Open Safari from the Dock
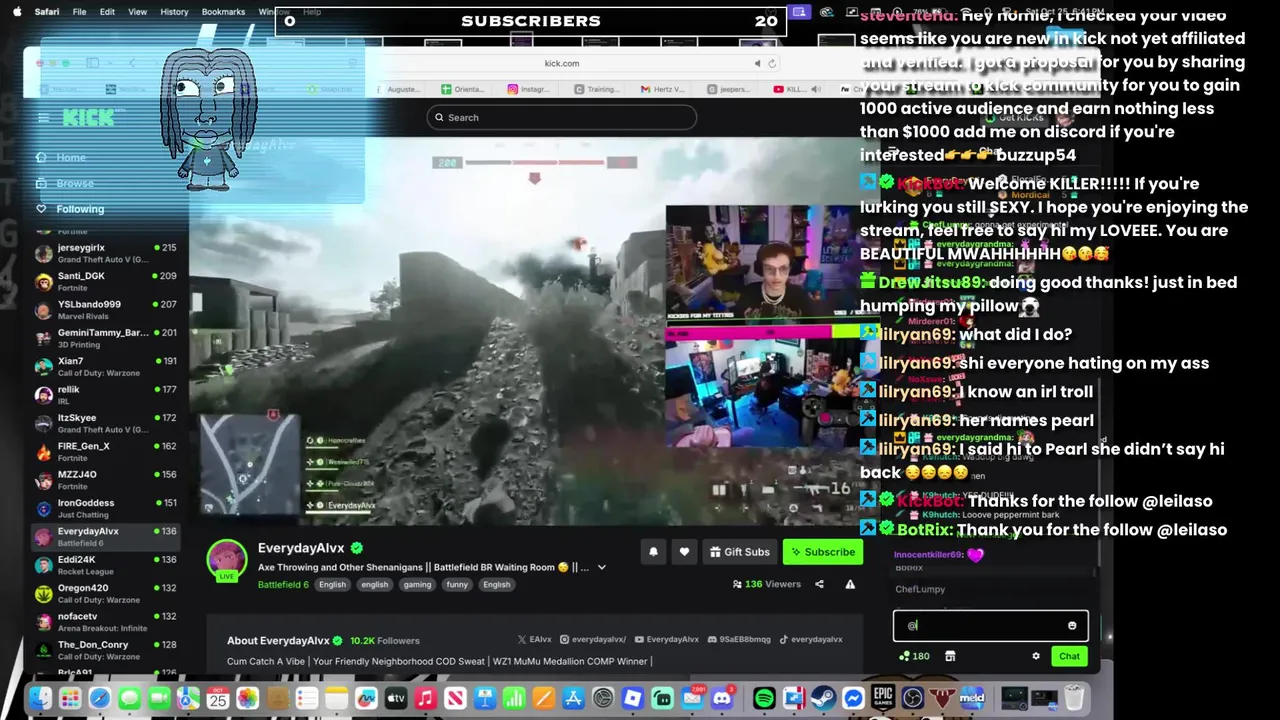 coord(100,698)
